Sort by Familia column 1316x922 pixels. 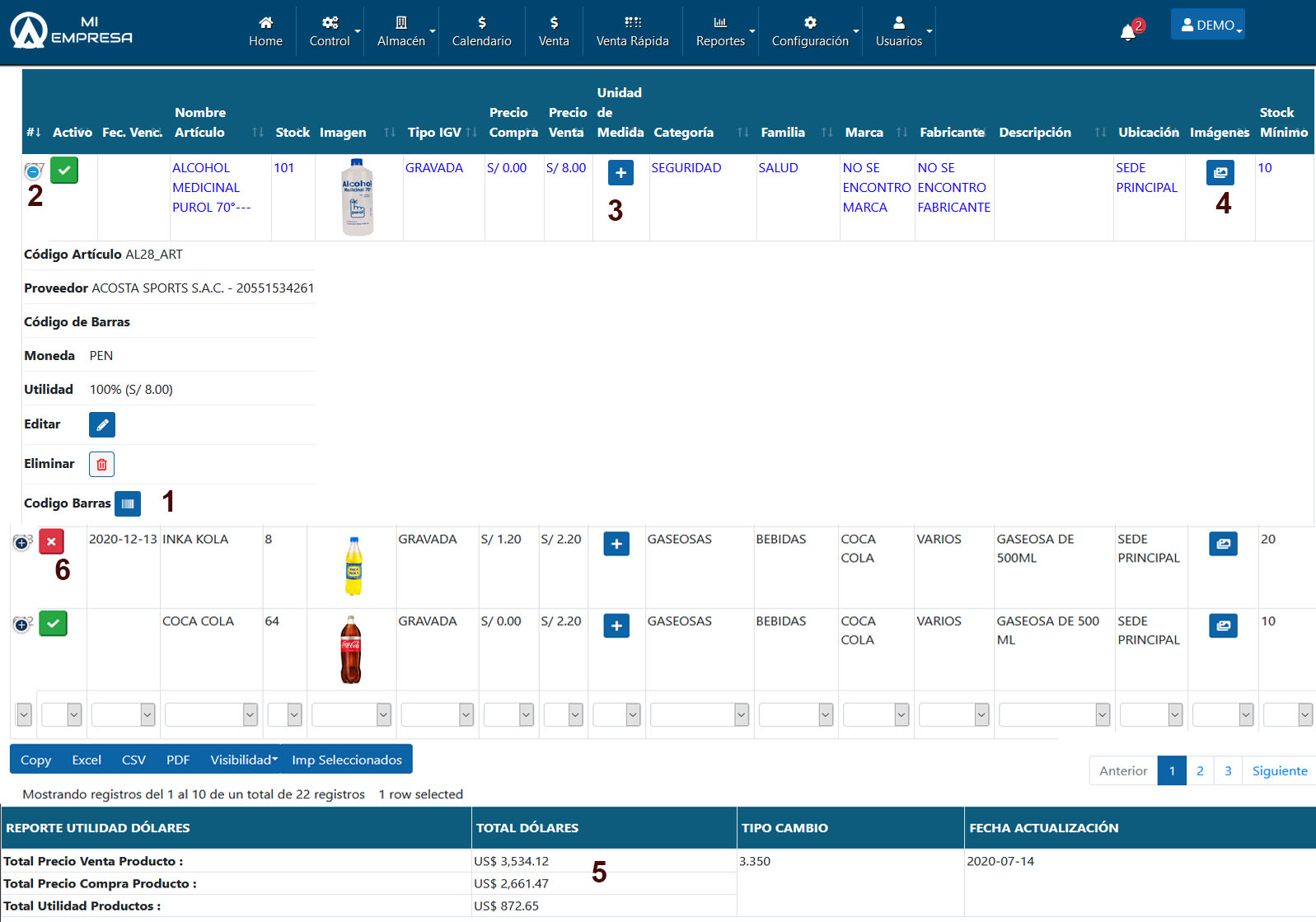coord(797,132)
